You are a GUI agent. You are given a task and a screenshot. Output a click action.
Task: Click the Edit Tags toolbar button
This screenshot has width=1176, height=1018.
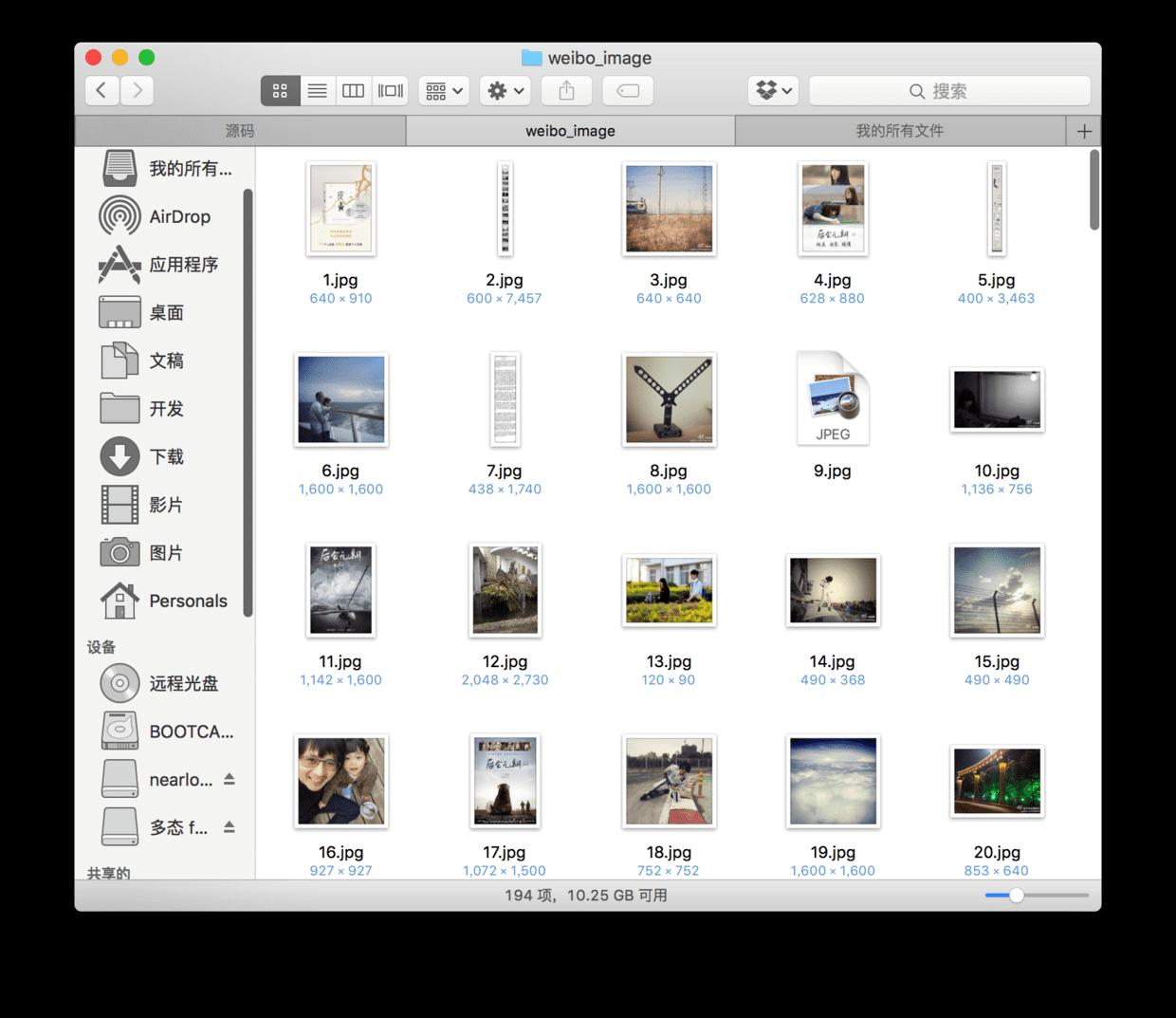(x=628, y=91)
